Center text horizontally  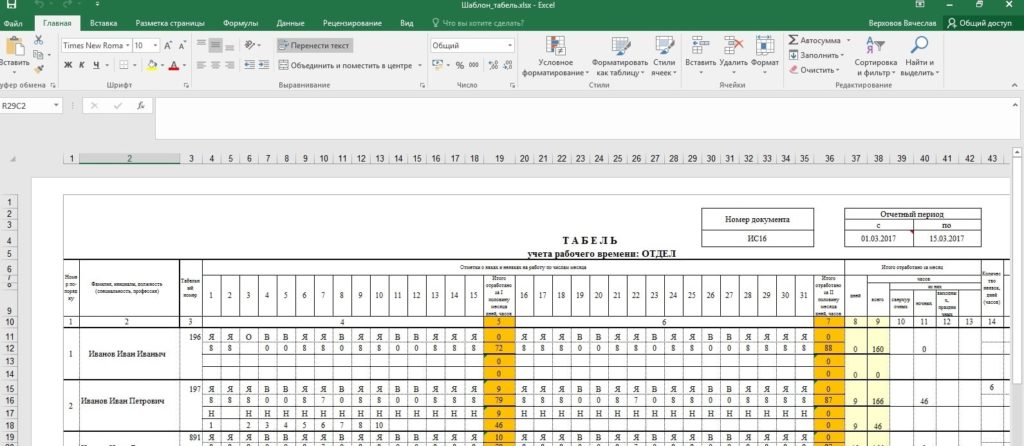[215, 65]
